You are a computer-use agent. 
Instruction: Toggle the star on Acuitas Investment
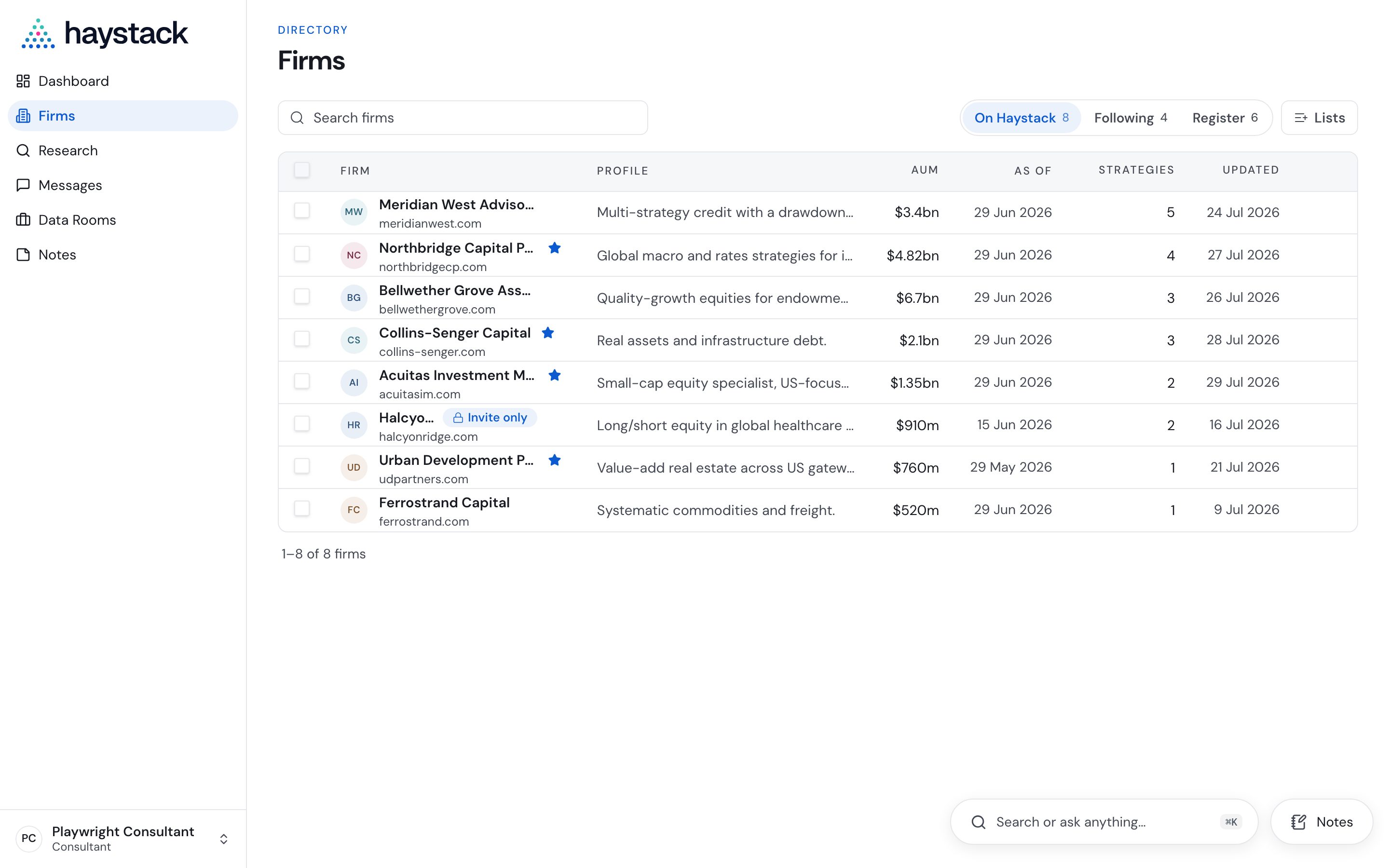click(x=555, y=376)
